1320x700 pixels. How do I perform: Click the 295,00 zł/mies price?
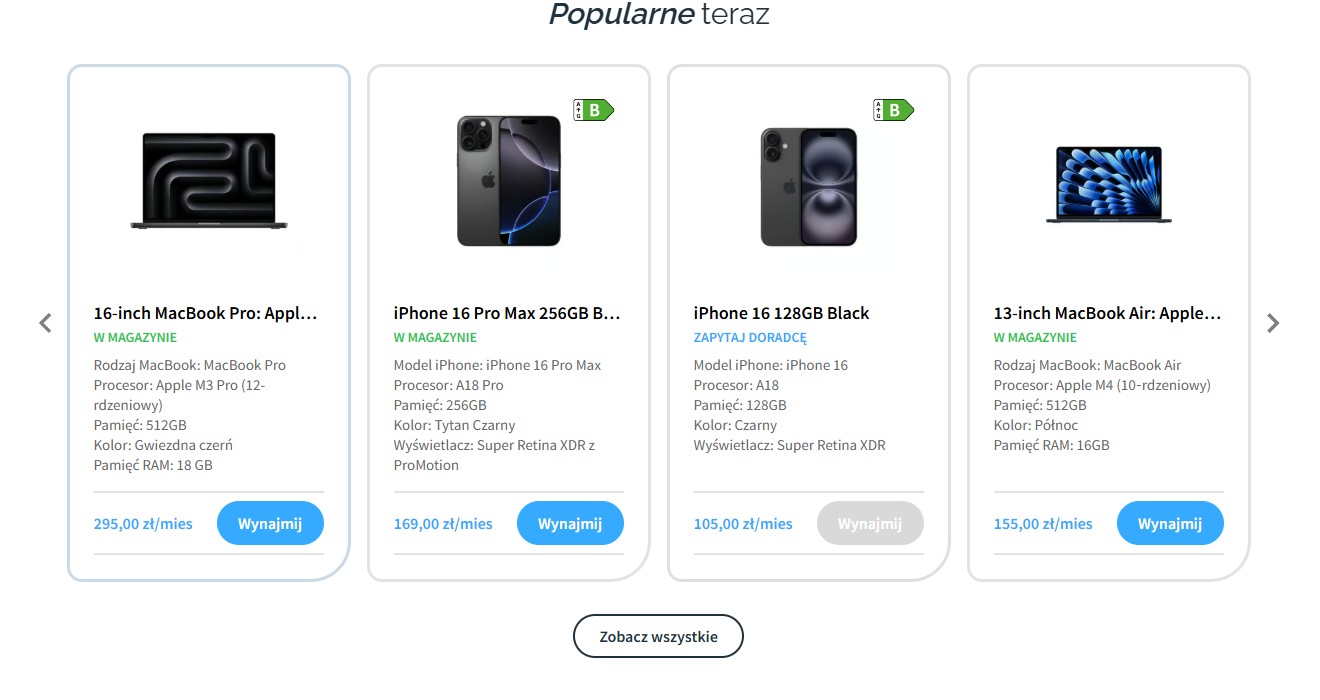click(143, 523)
